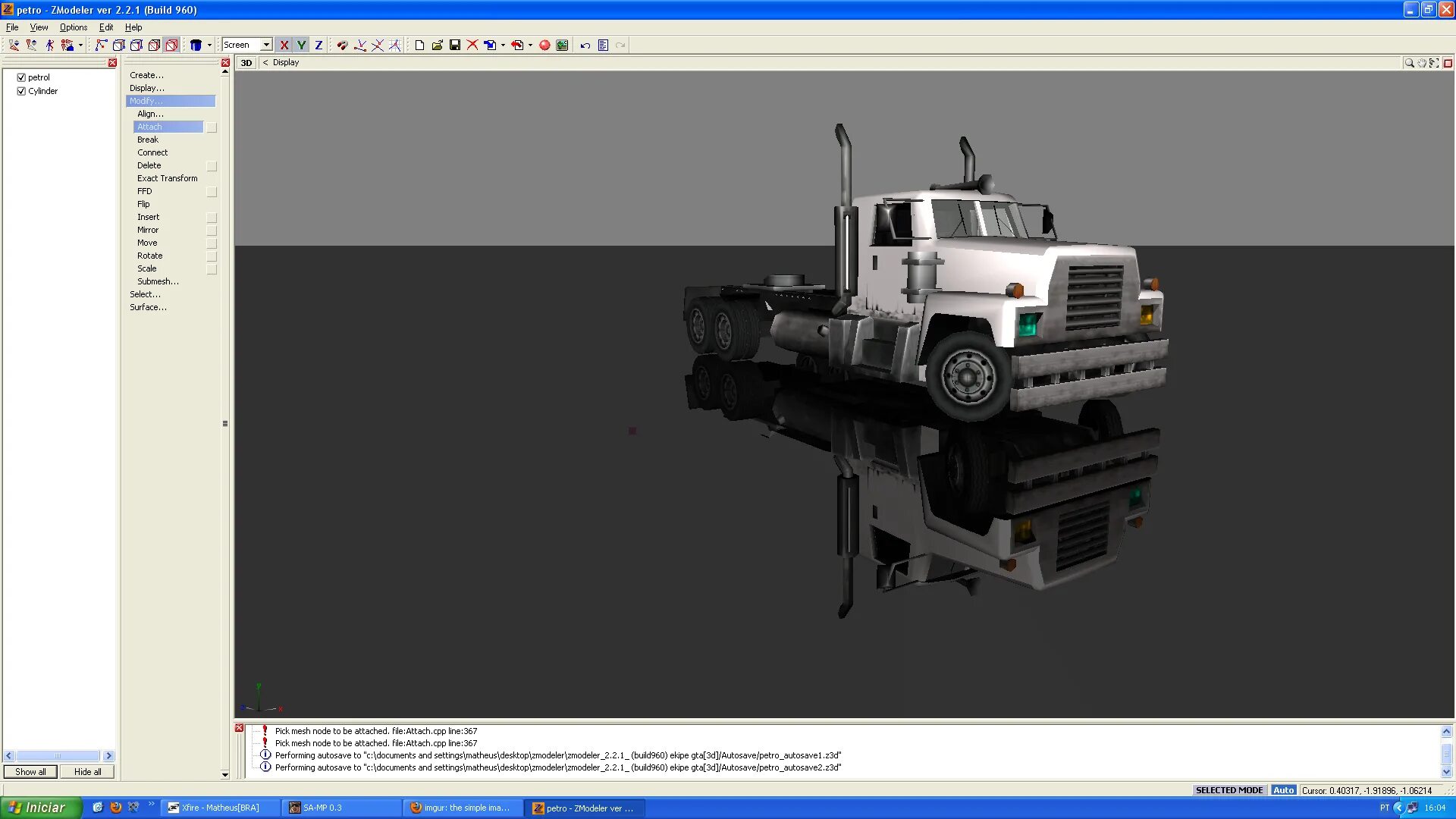Select the Move command
Viewport: 1456px width, 819px height.
point(147,243)
